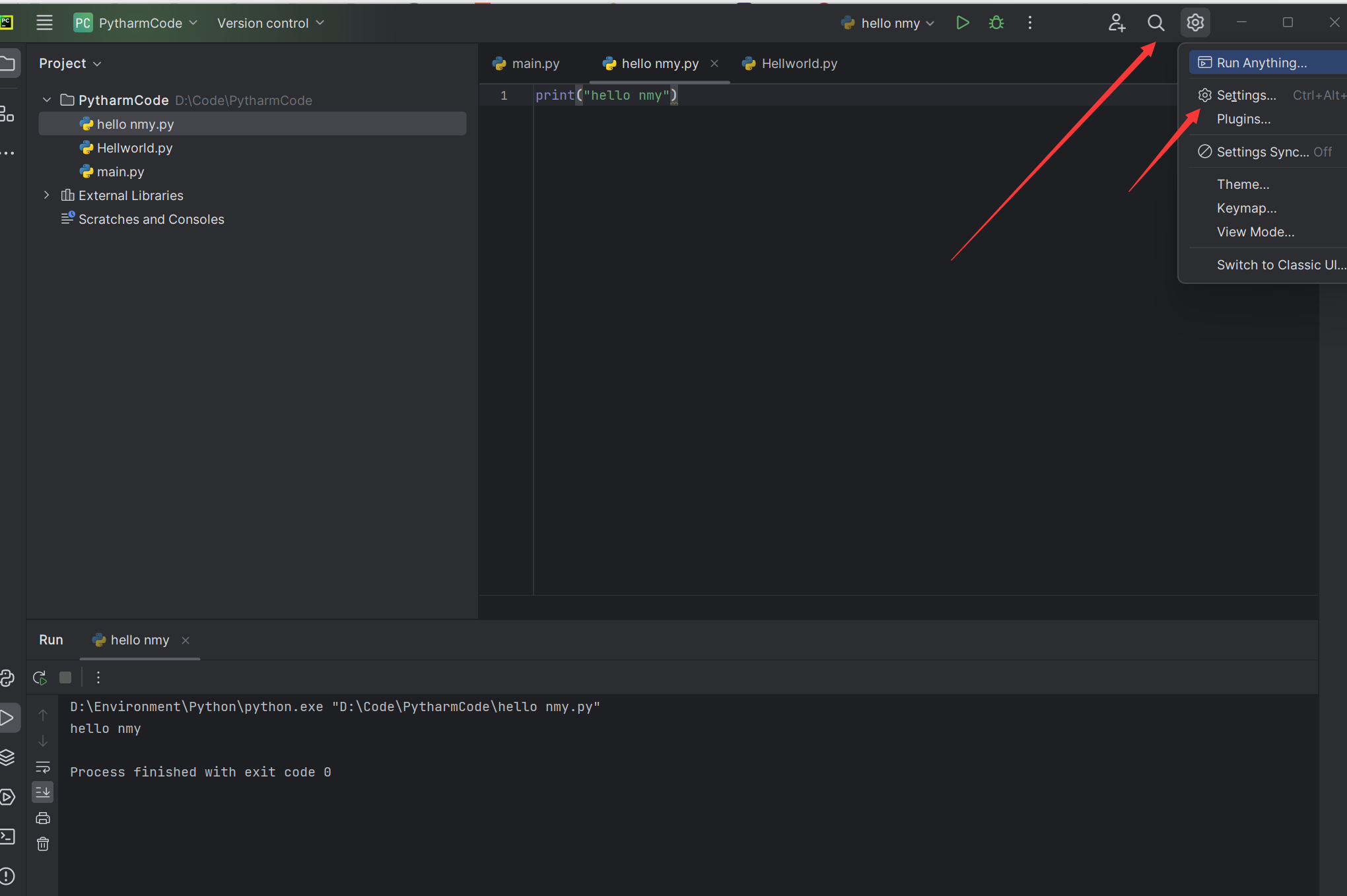1347x896 pixels.
Task: Choose Run Anything from settings menu
Action: [x=1268, y=63]
